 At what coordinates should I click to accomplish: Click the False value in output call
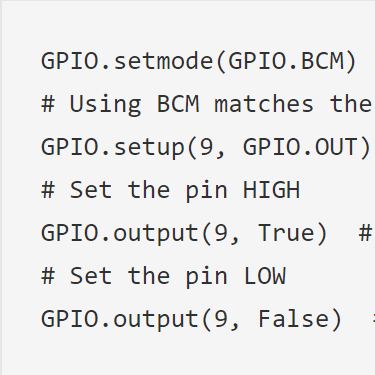293,319
